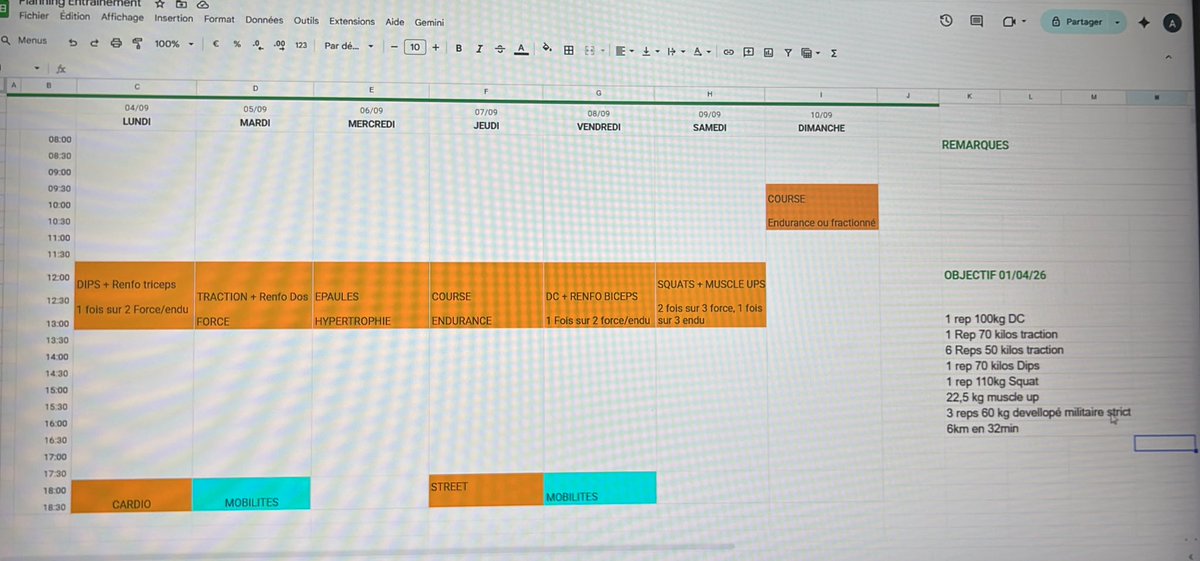Click the font size field showing 10
The width and height of the screenshot is (1200, 561).
point(415,46)
